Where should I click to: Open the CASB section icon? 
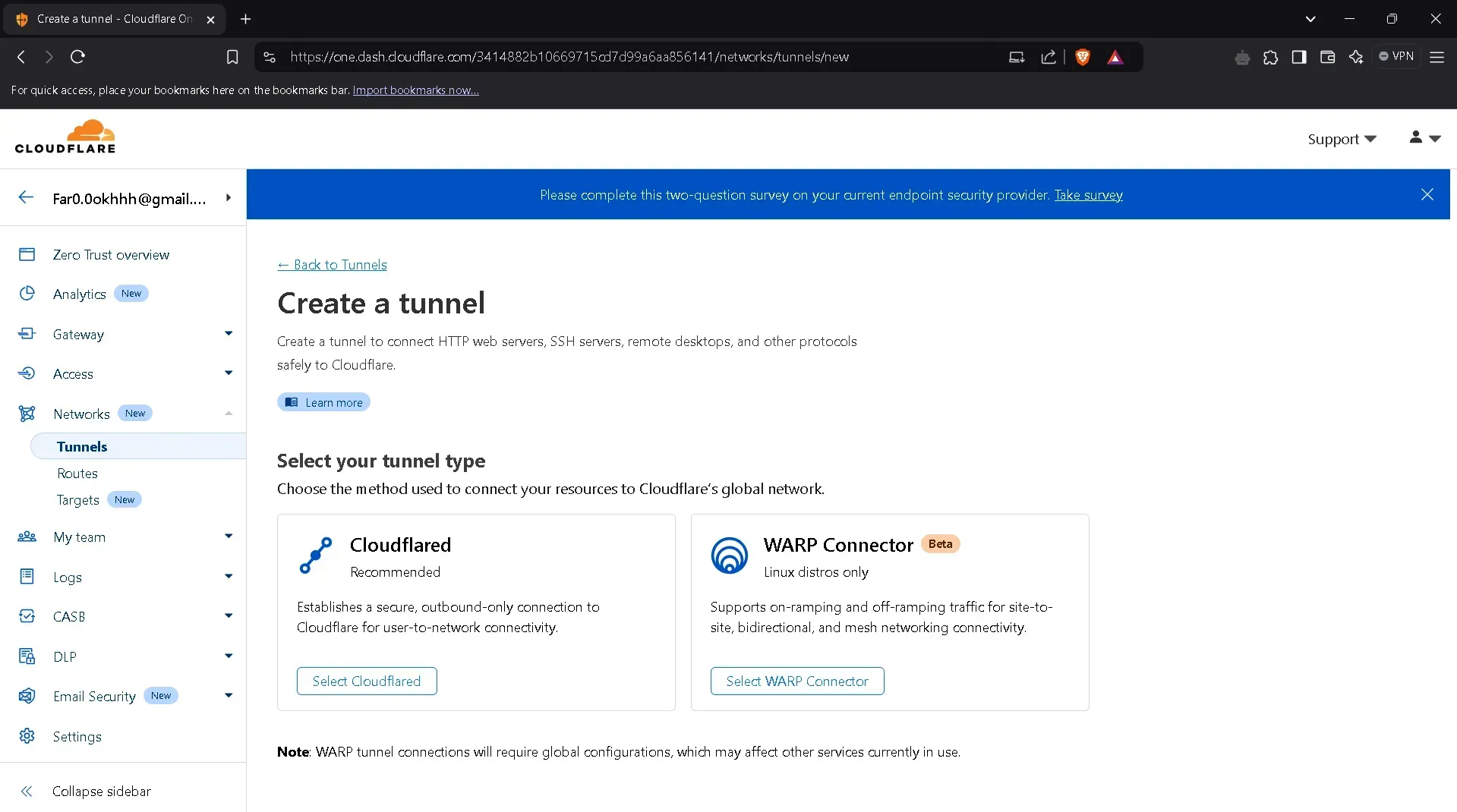27,616
